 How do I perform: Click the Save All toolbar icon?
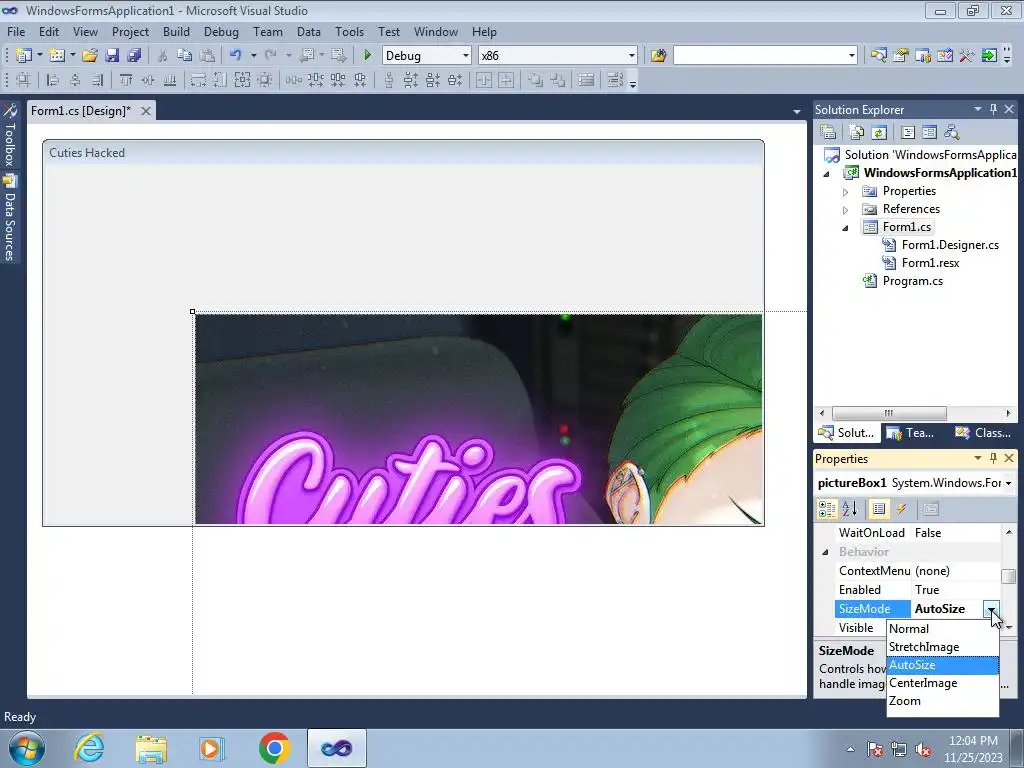[134, 56]
